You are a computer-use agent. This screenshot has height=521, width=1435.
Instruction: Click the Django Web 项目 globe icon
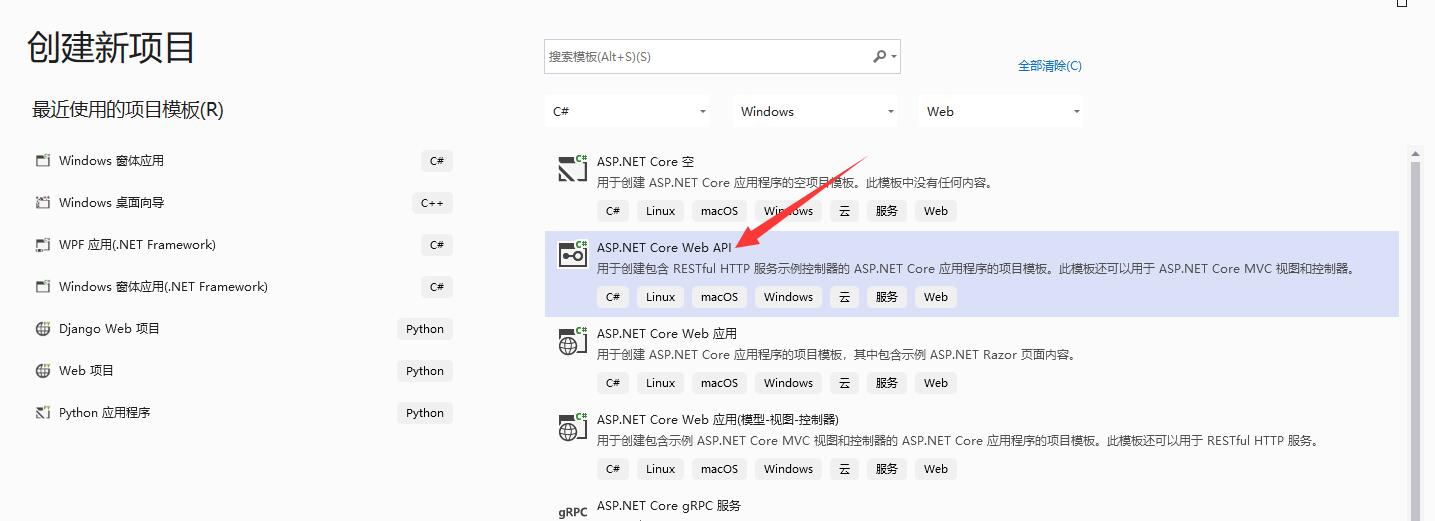coord(43,329)
